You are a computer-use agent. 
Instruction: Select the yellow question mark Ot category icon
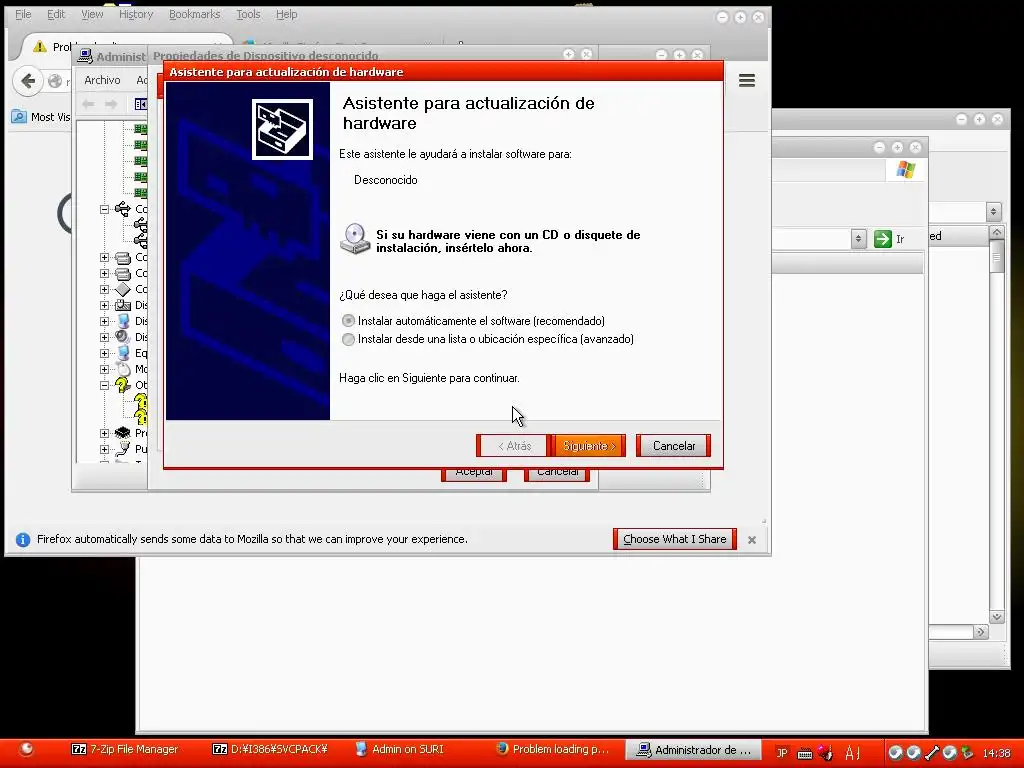[x=122, y=385]
